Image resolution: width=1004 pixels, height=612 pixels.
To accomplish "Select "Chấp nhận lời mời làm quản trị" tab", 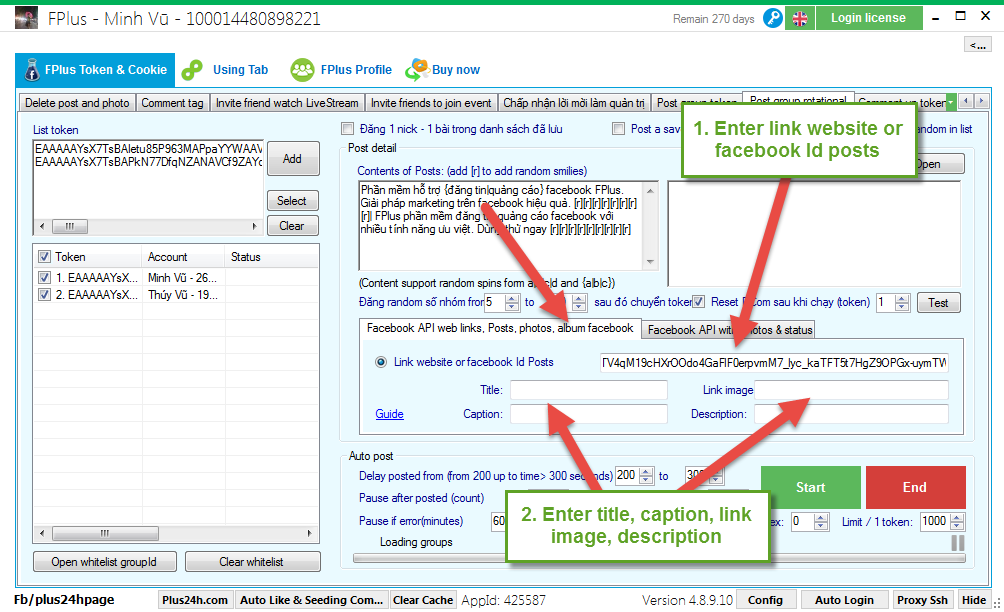I will [574, 103].
